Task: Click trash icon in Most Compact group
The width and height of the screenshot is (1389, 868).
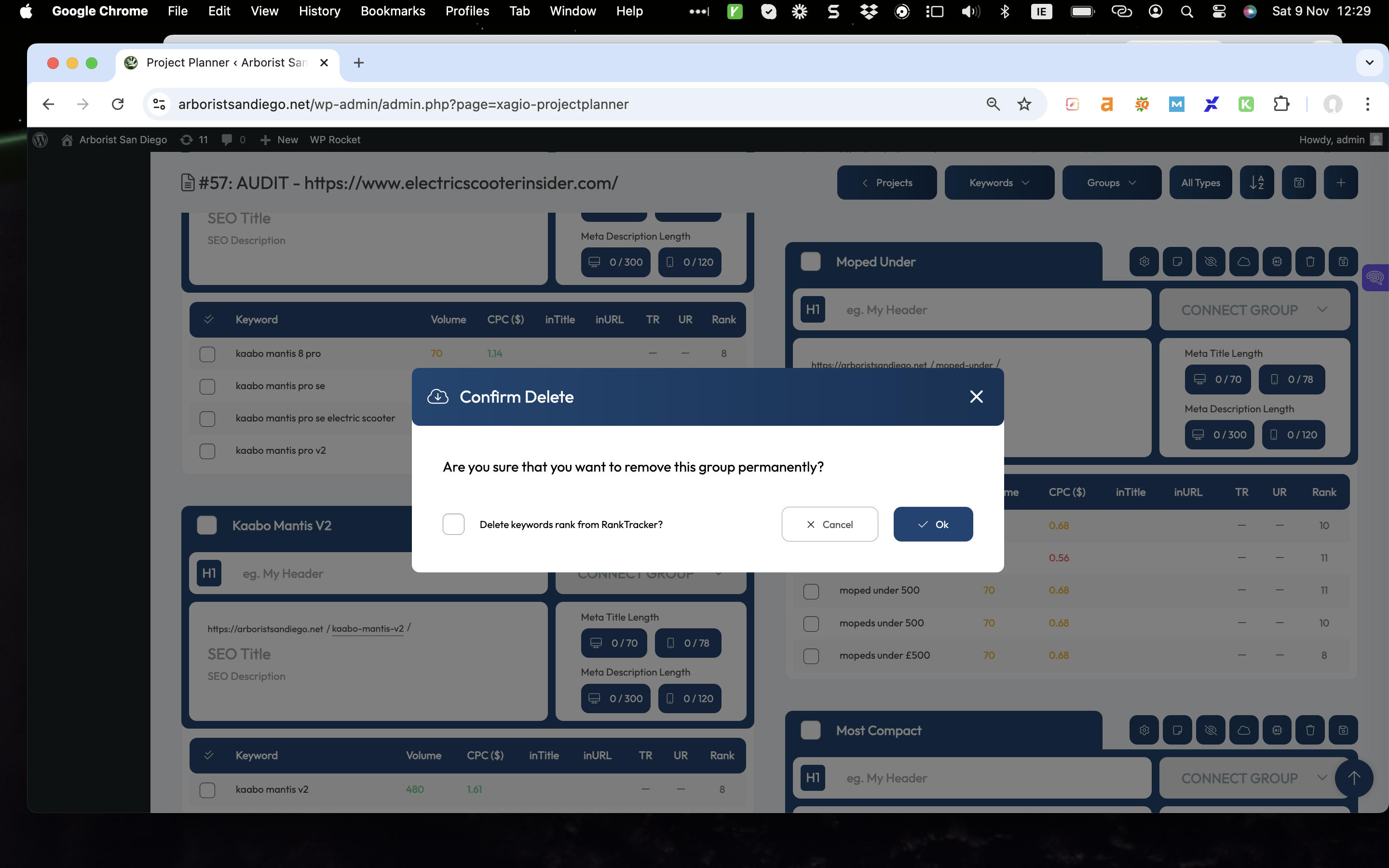Action: point(1310,730)
